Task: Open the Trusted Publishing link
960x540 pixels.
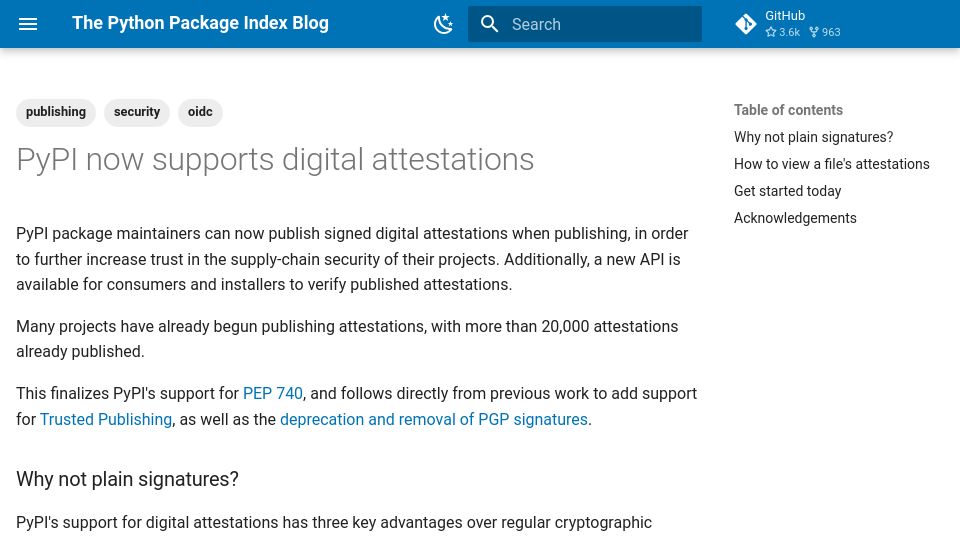Action: 106,419
